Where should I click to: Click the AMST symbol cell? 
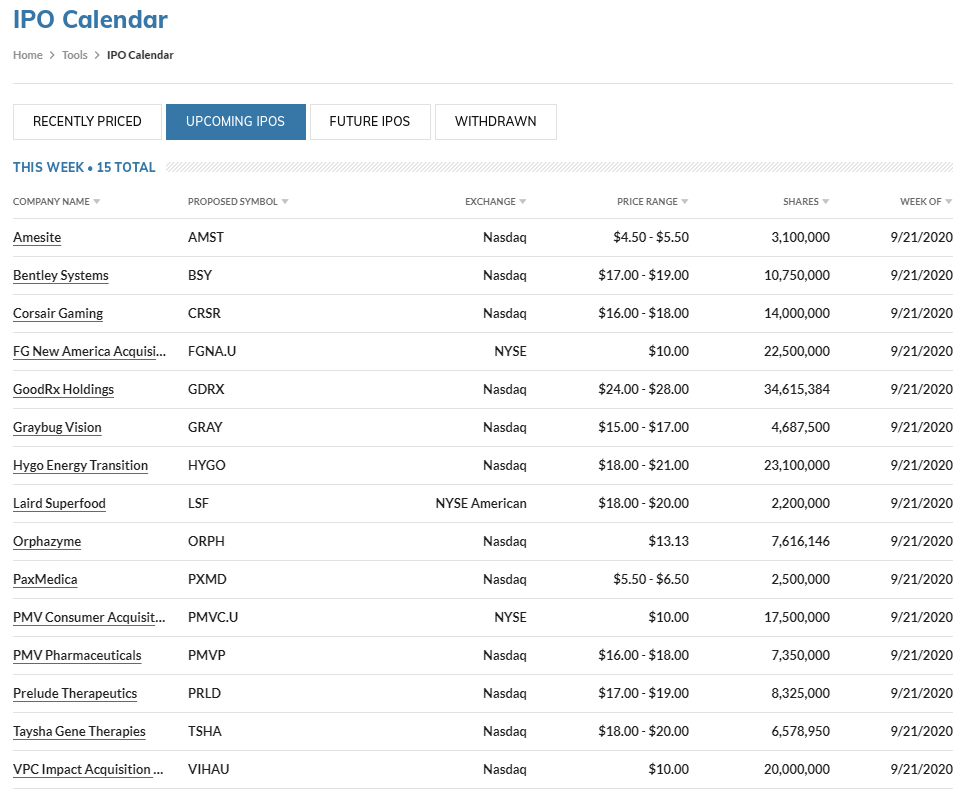click(206, 238)
